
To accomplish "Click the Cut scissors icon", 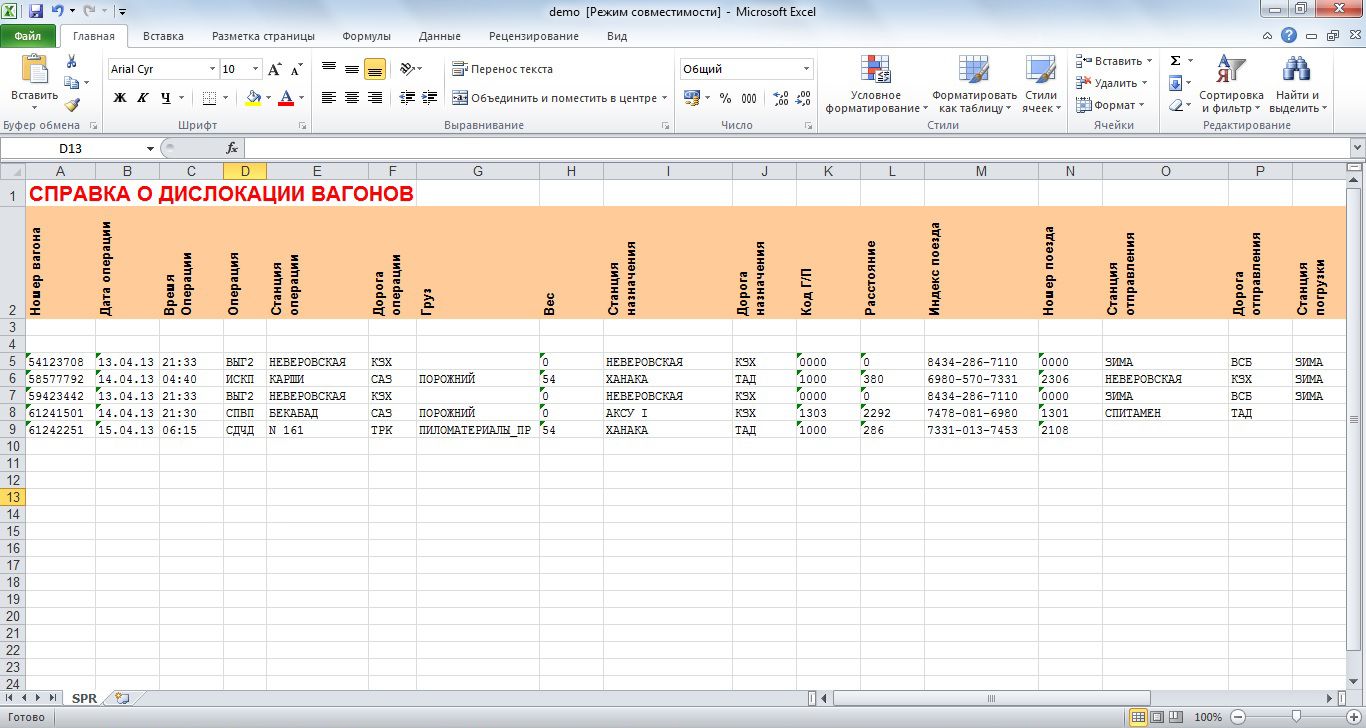I will click(x=71, y=62).
